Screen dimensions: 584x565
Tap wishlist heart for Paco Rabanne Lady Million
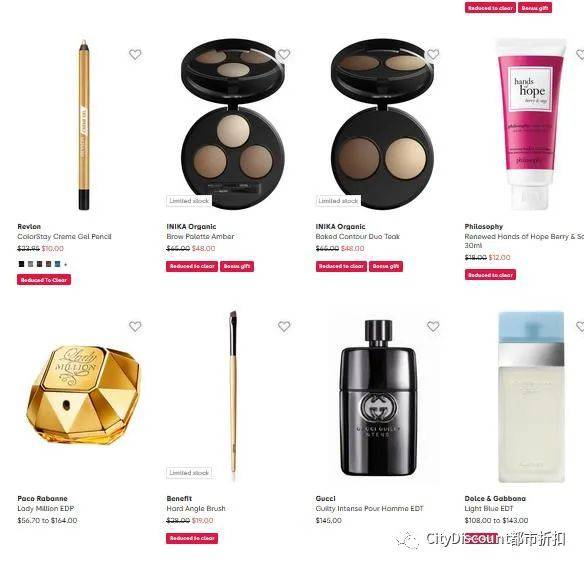point(135,326)
